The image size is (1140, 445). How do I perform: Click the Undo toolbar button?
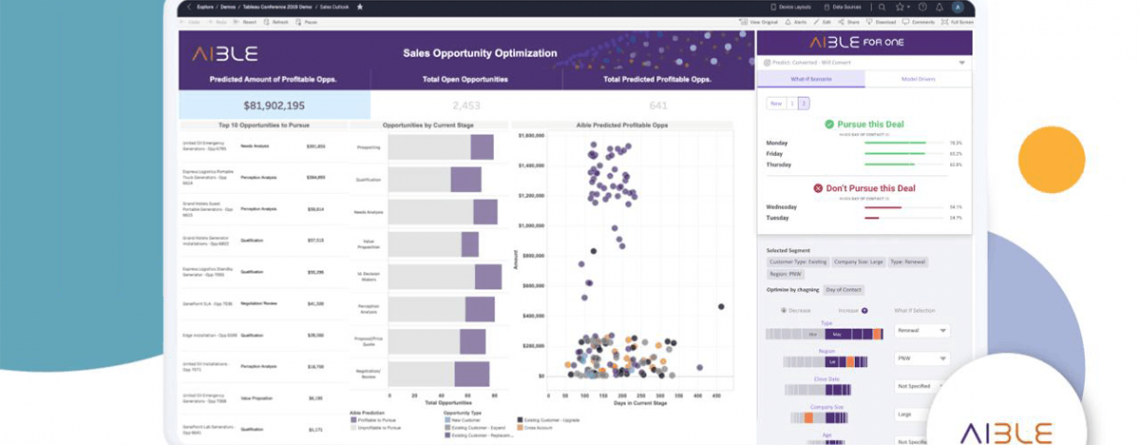tap(190, 22)
